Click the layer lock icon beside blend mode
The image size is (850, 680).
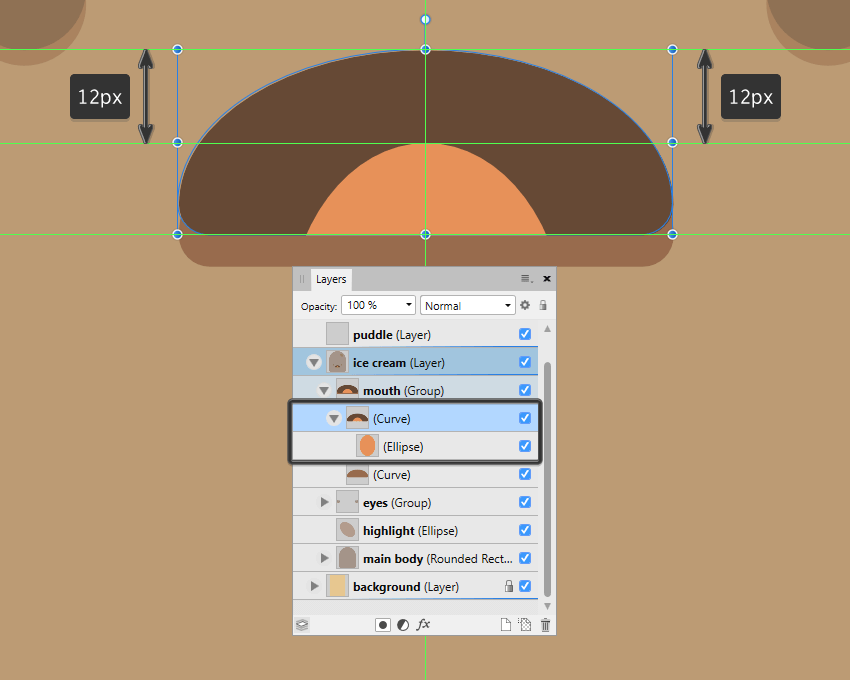tap(543, 305)
